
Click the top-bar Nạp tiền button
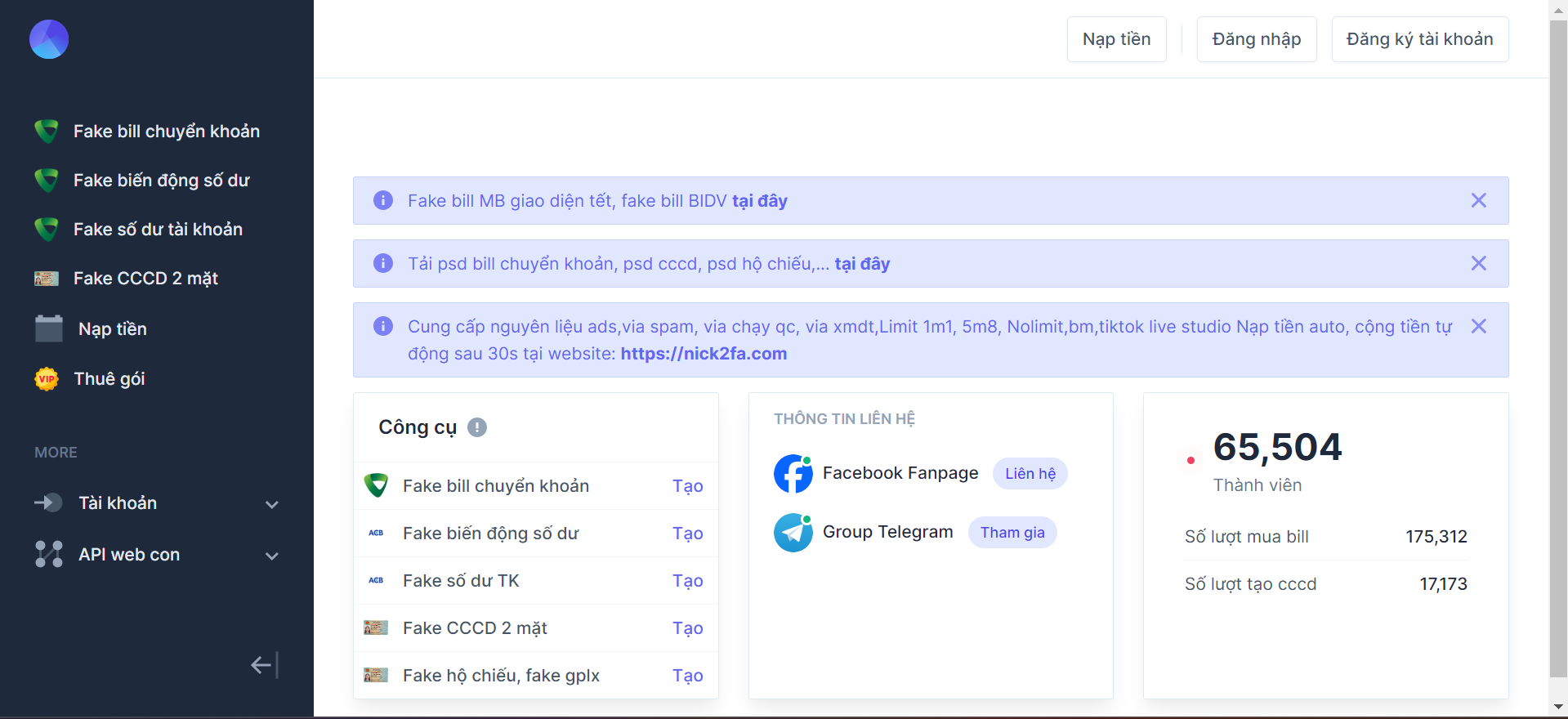pos(1116,39)
